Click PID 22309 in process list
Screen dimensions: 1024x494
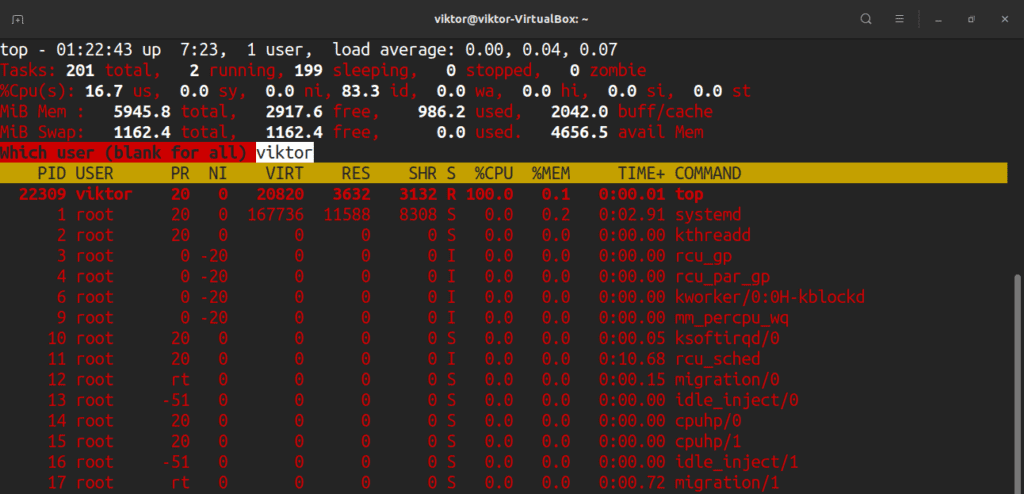[42, 195]
